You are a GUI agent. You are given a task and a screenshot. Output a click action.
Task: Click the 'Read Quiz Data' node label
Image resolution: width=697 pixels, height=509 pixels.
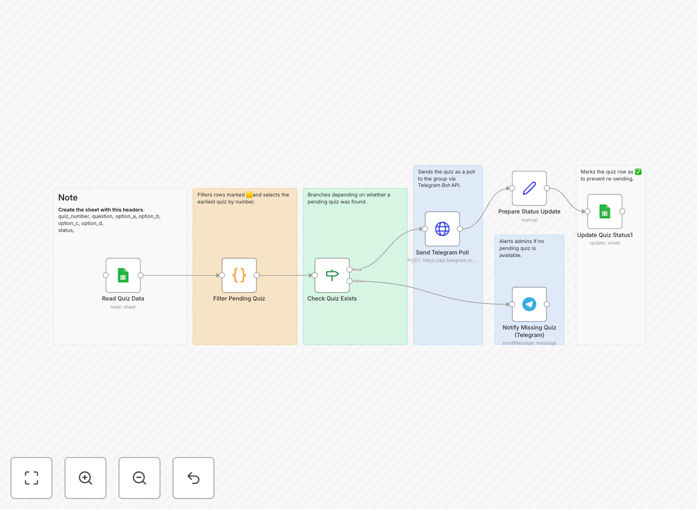click(x=123, y=299)
